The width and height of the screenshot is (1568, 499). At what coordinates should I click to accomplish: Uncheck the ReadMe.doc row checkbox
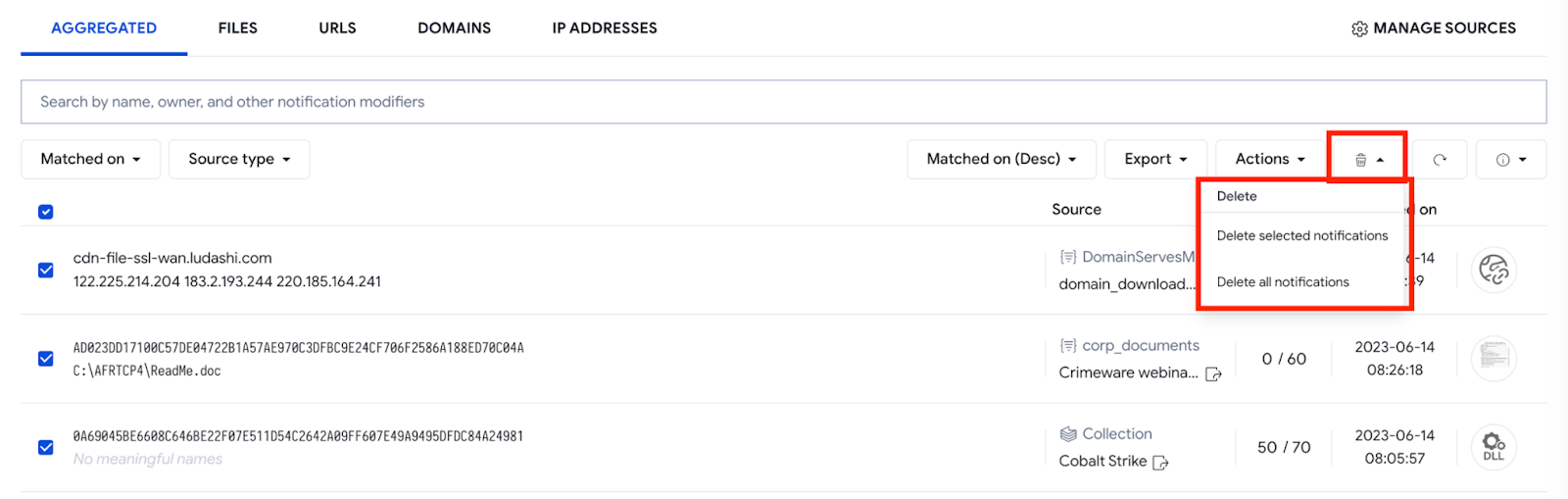tap(46, 359)
